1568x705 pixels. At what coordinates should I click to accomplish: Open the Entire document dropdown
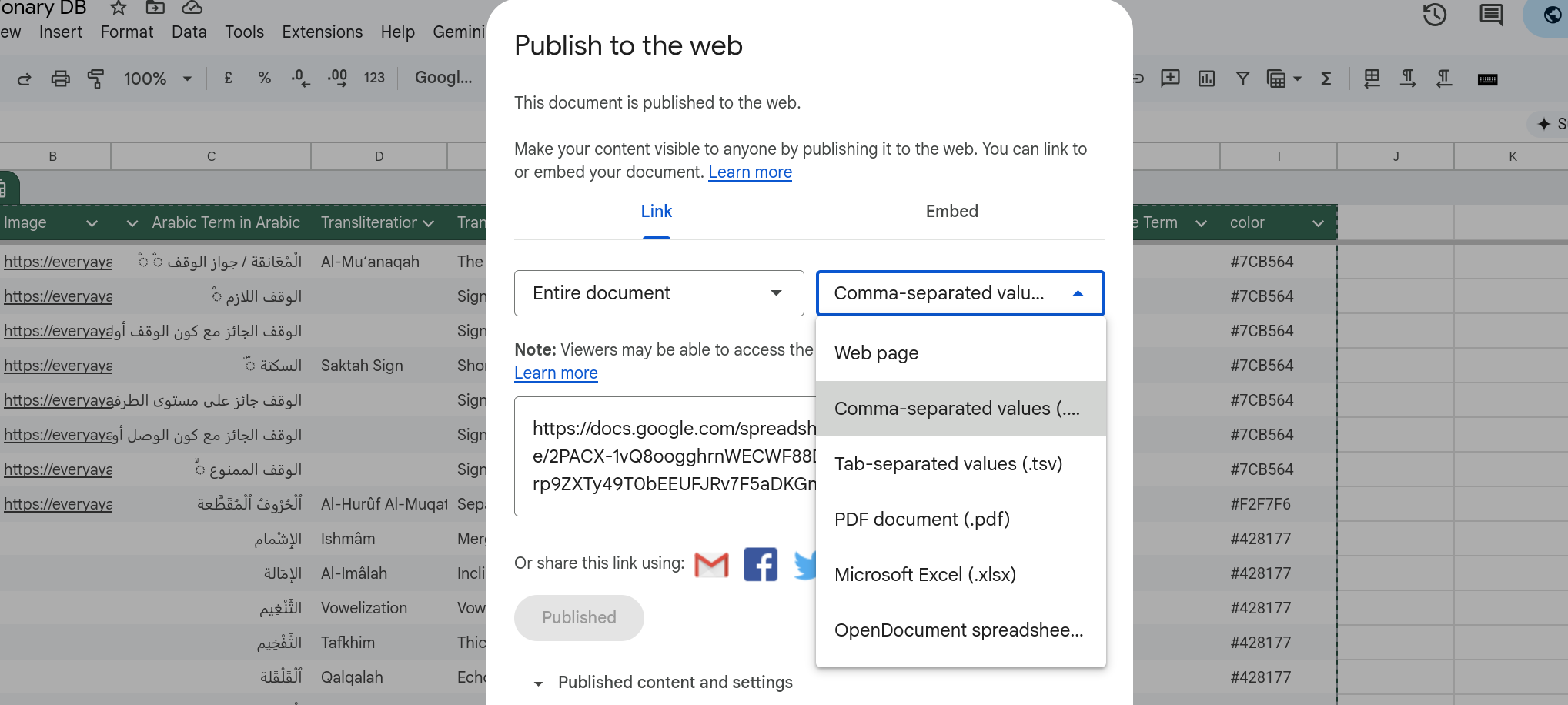click(x=659, y=293)
